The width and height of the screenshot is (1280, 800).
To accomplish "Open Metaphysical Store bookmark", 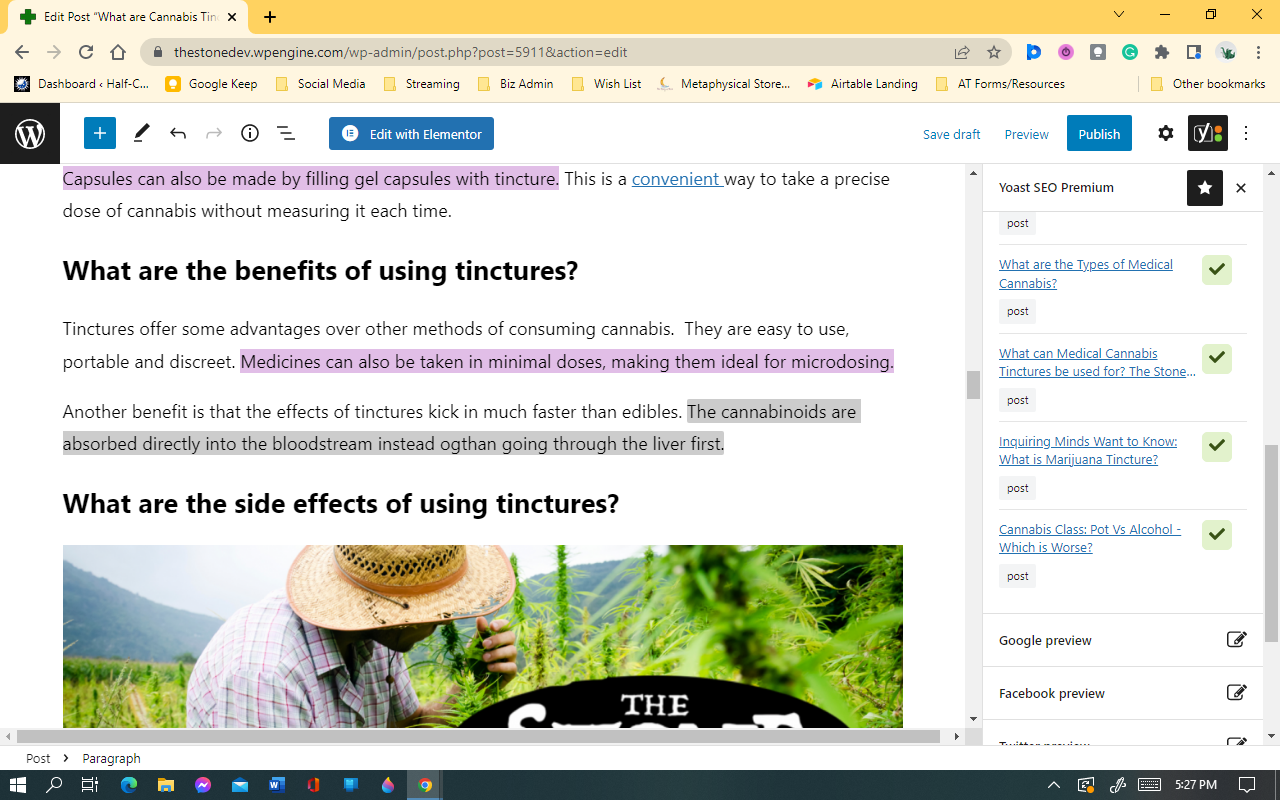I will 724,84.
